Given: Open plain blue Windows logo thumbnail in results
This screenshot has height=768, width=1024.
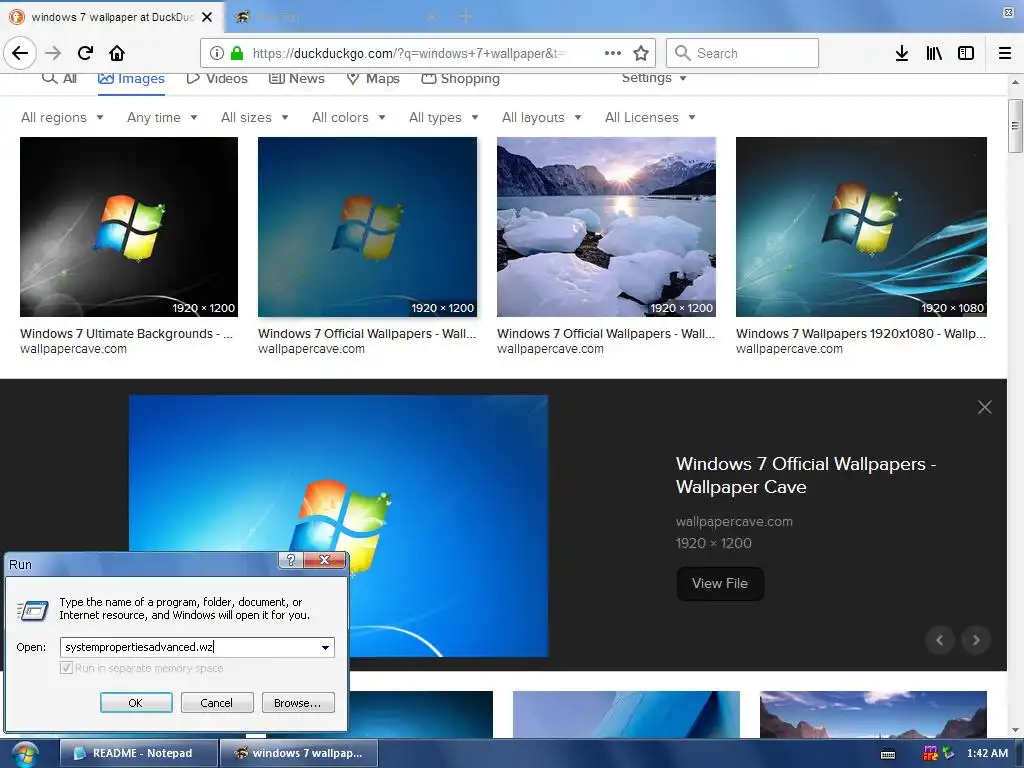Looking at the screenshot, I should pyautogui.click(x=367, y=227).
